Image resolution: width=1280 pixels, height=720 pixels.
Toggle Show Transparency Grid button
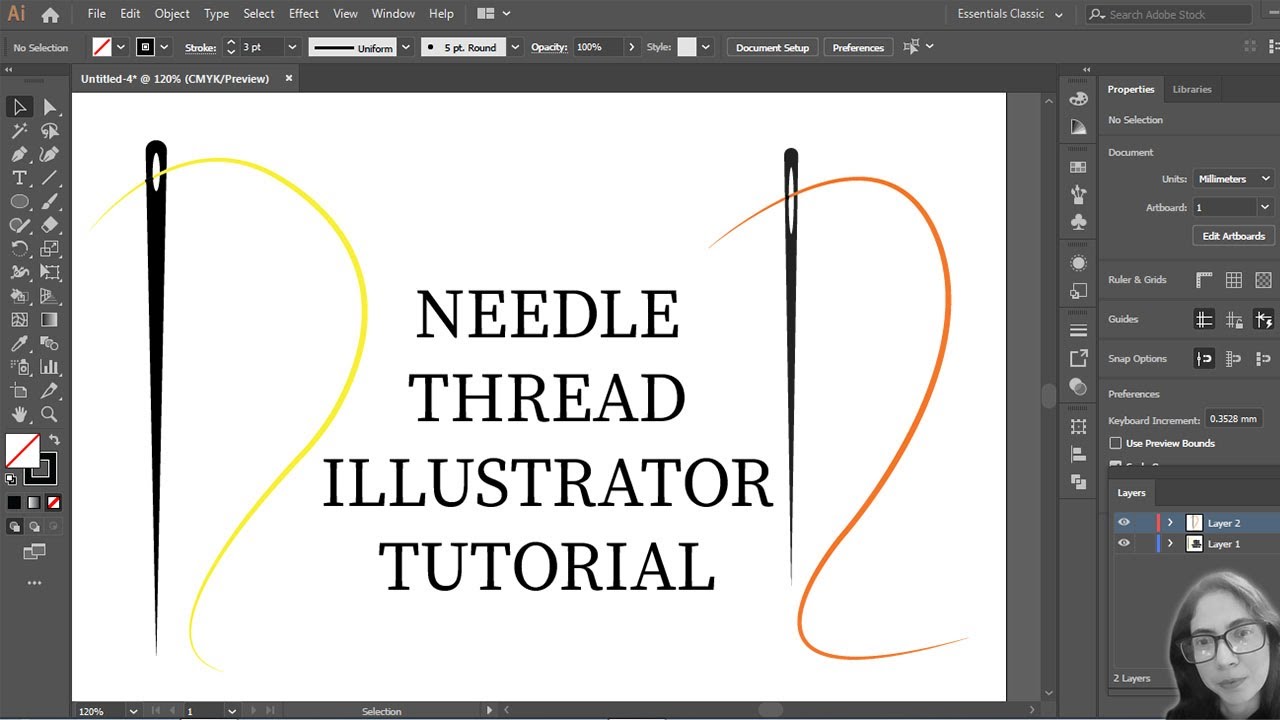[1264, 280]
